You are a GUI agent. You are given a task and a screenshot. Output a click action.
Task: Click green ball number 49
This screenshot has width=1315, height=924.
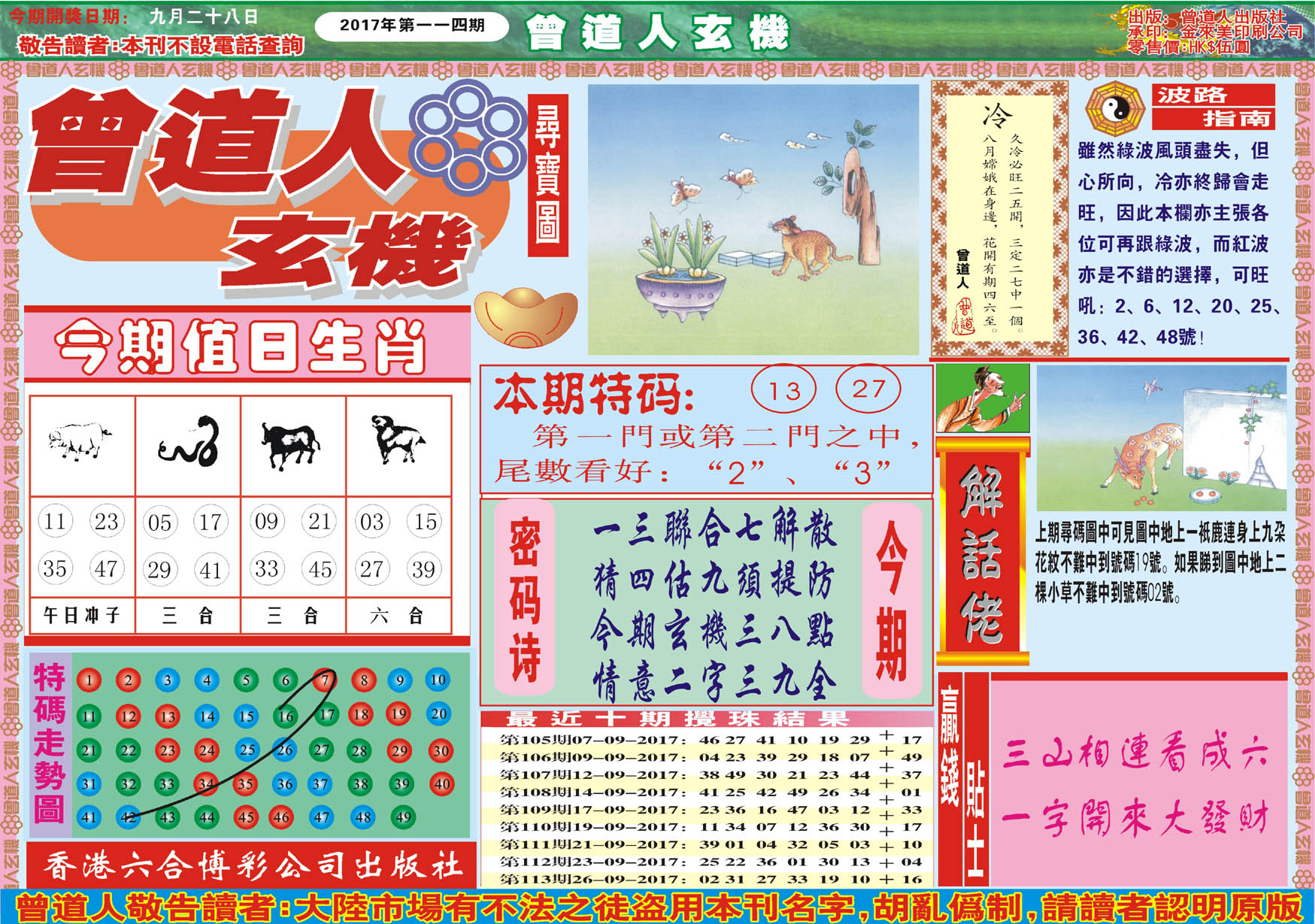coord(403,816)
